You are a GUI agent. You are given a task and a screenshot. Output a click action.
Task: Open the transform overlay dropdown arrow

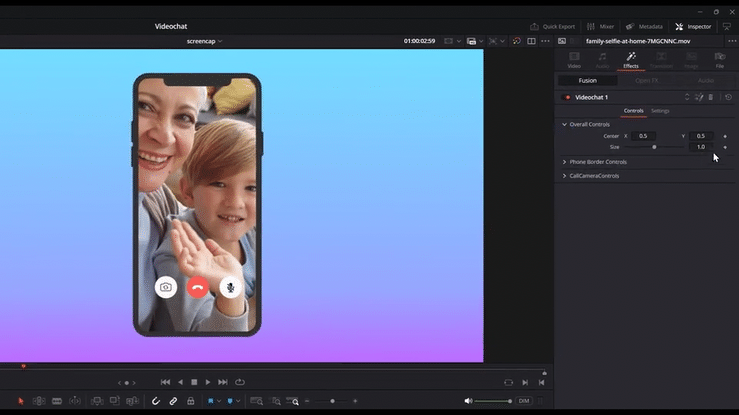tap(502, 41)
